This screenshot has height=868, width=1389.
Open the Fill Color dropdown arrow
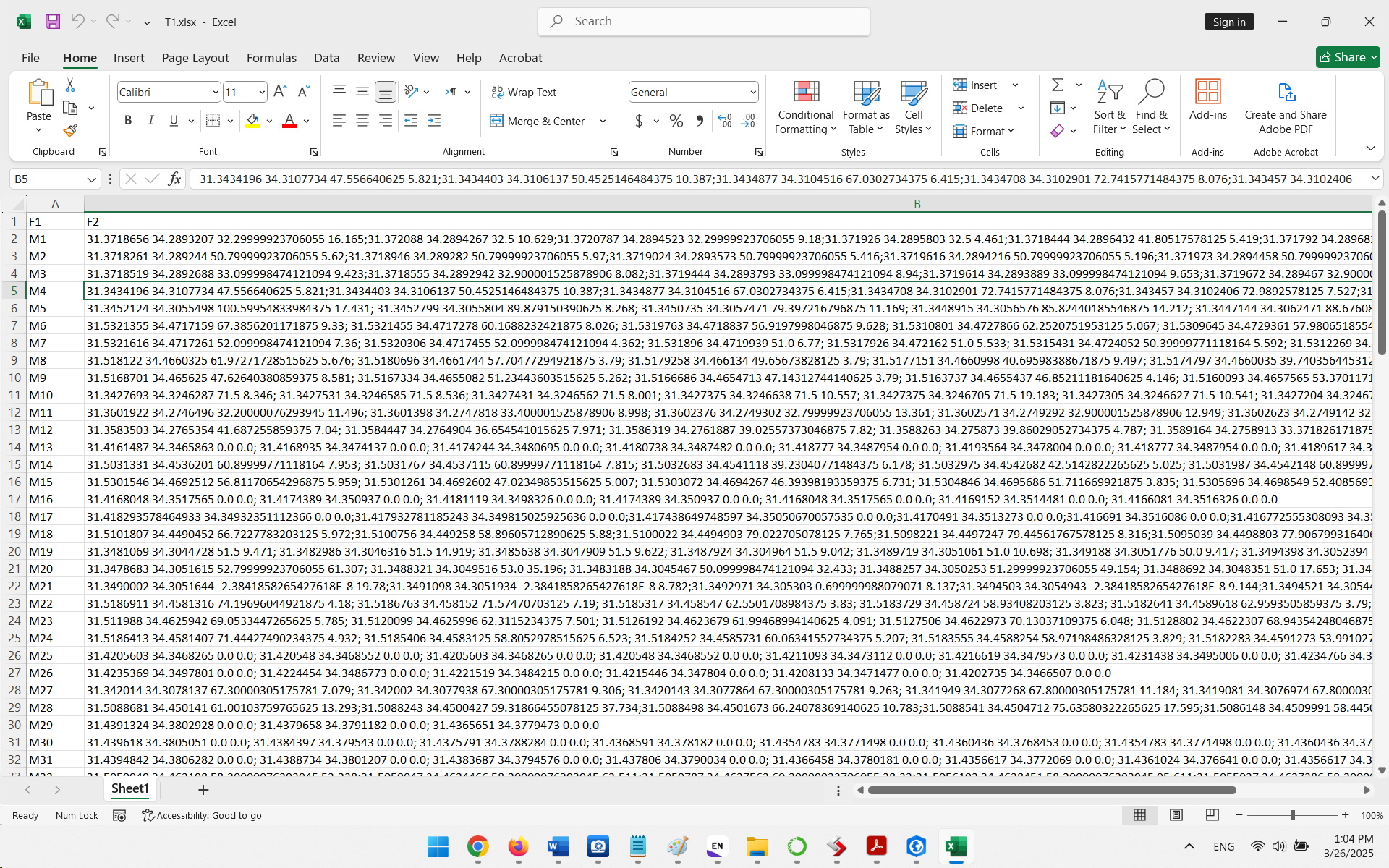click(x=268, y=121)
